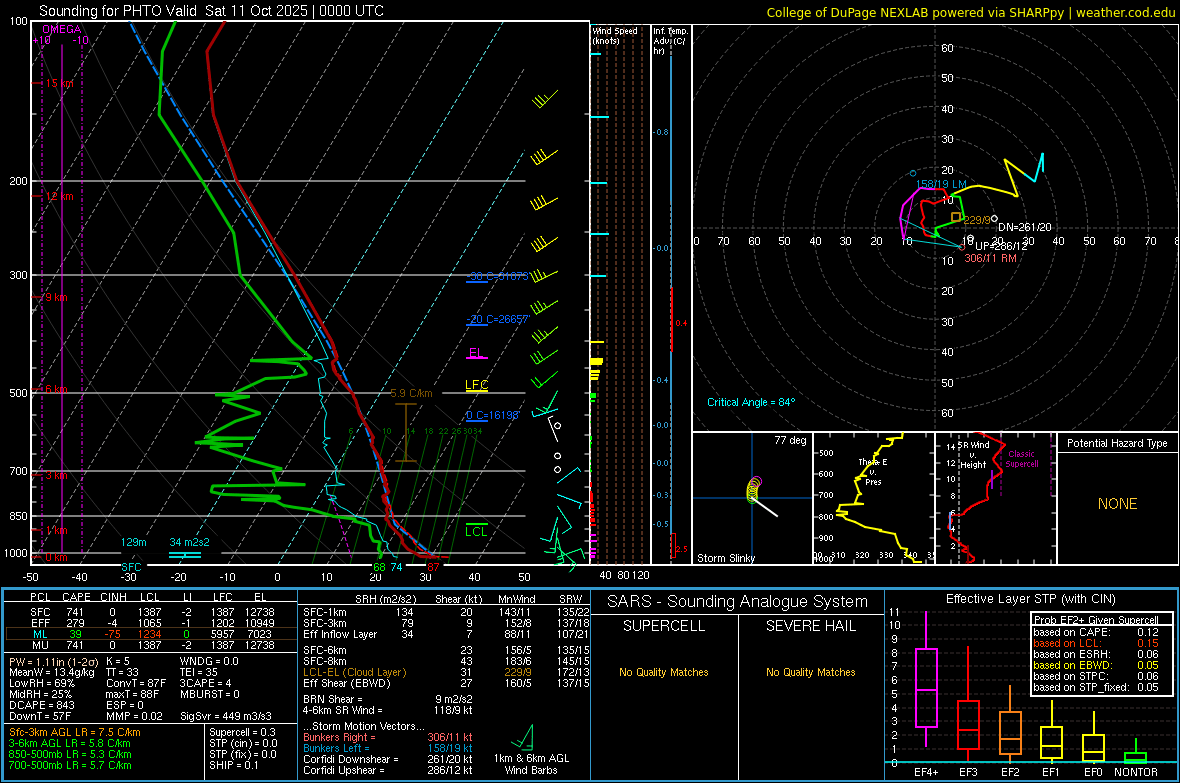Click the 'Wind Speed (knots)' panel header

(615, 35)
